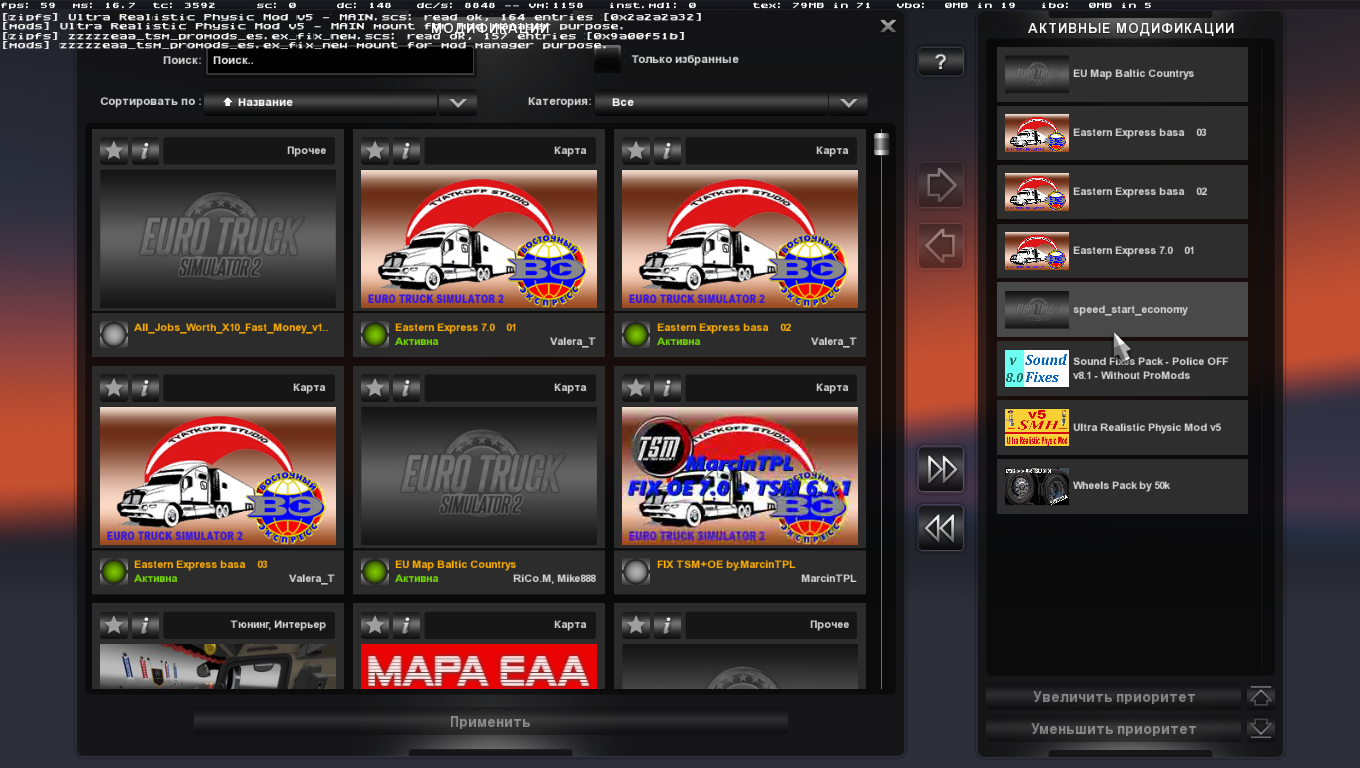Click the All_Jobs_Worth_X10 mod thumbnail image
This screenshot has width=1360, height=768.
[x=218, y=239]
